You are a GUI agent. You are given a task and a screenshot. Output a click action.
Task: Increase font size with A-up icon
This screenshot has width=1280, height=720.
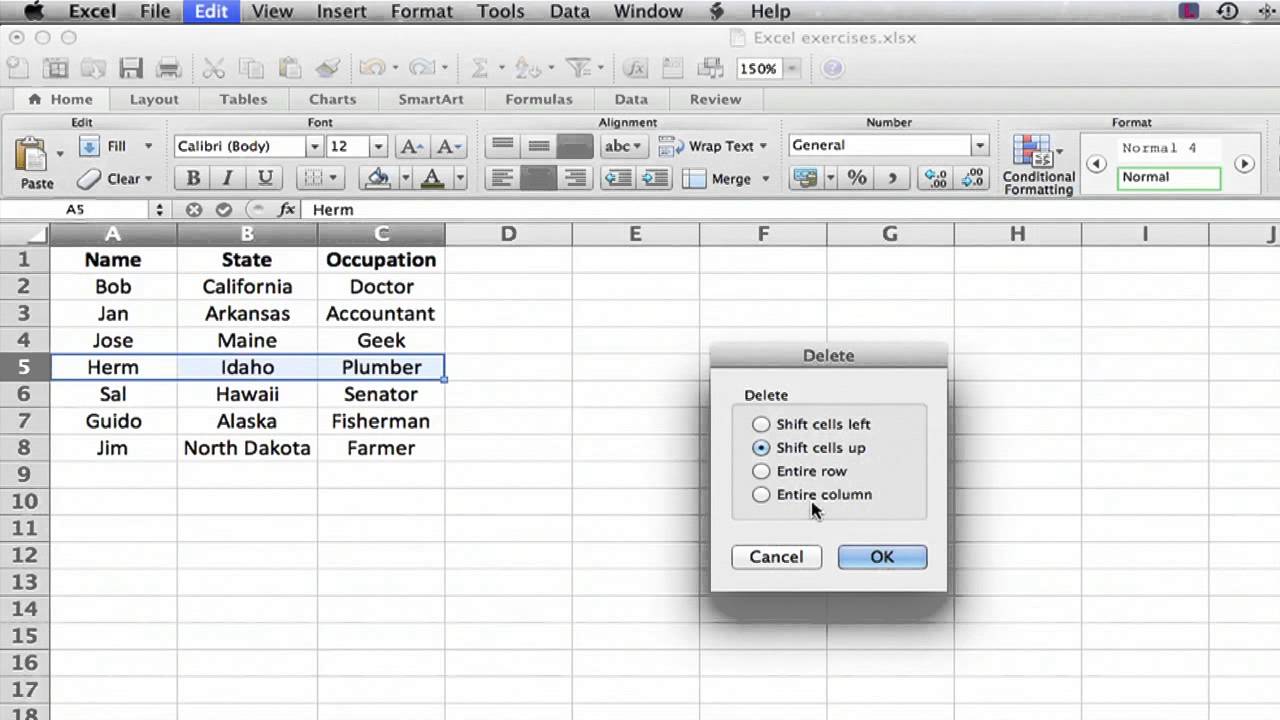point(411,146)
